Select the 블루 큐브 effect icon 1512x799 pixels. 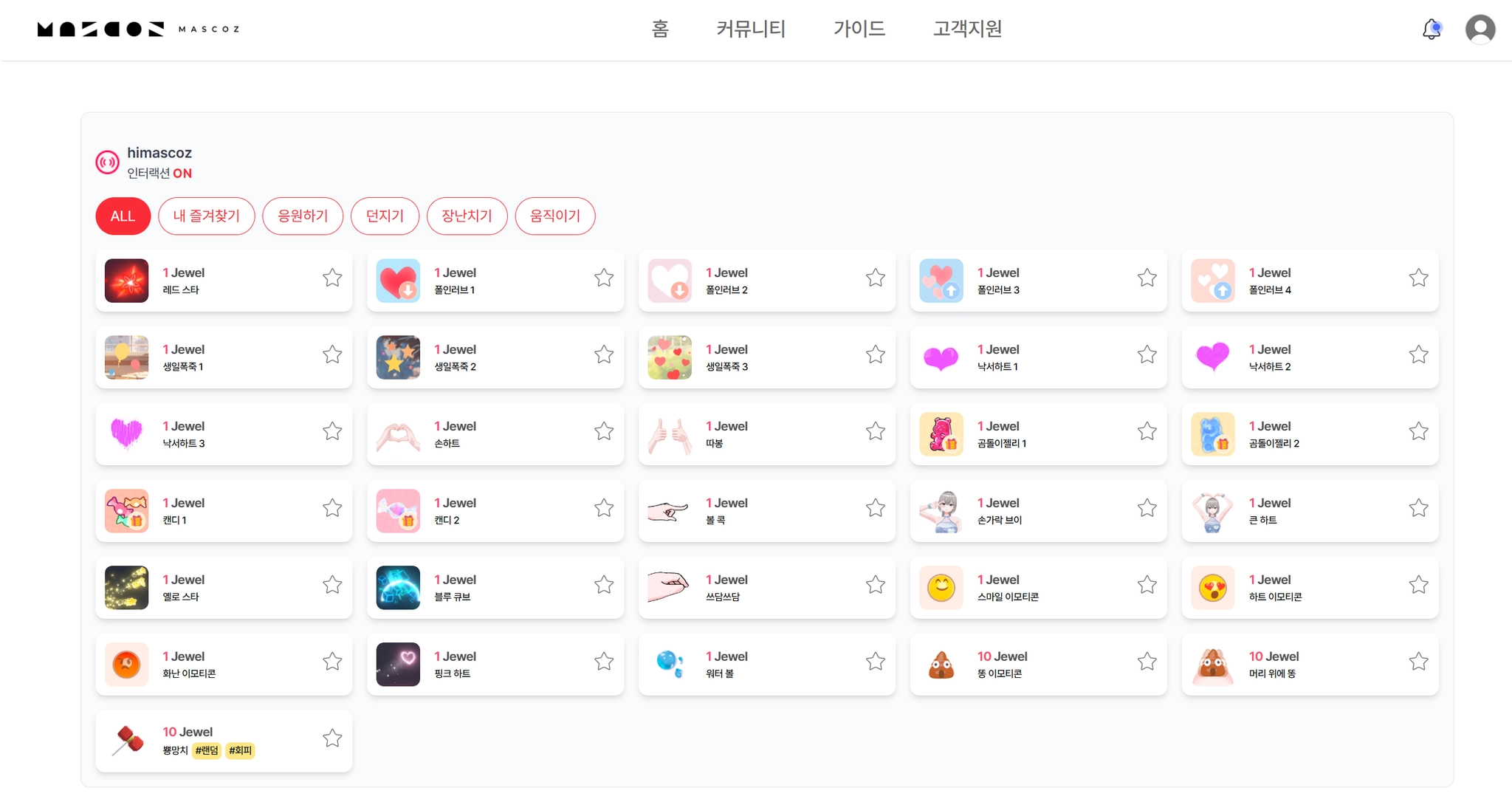pos(398,588)
